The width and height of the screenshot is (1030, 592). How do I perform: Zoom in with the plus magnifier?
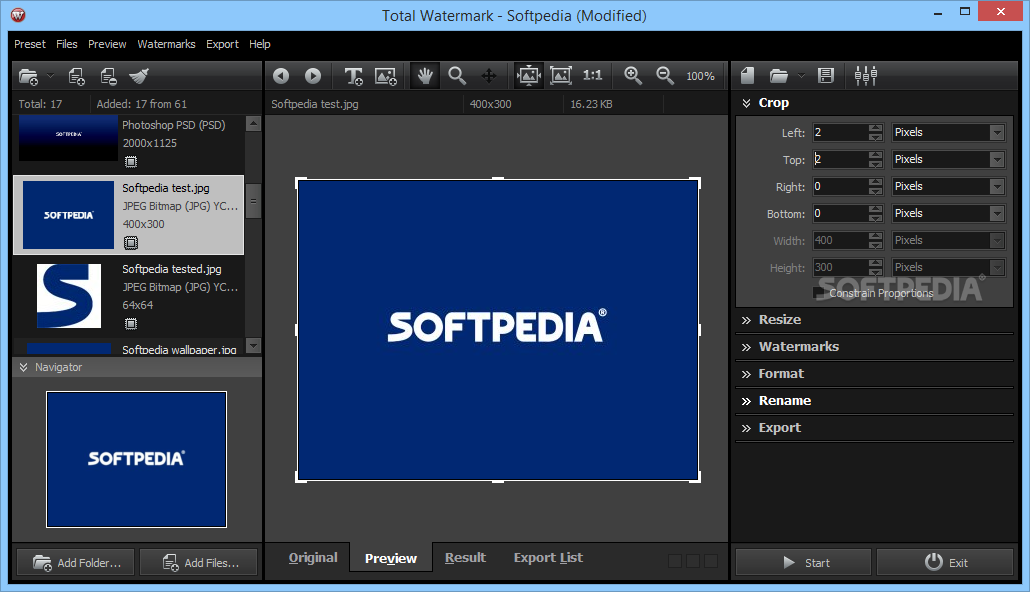(x=633, y=76)
